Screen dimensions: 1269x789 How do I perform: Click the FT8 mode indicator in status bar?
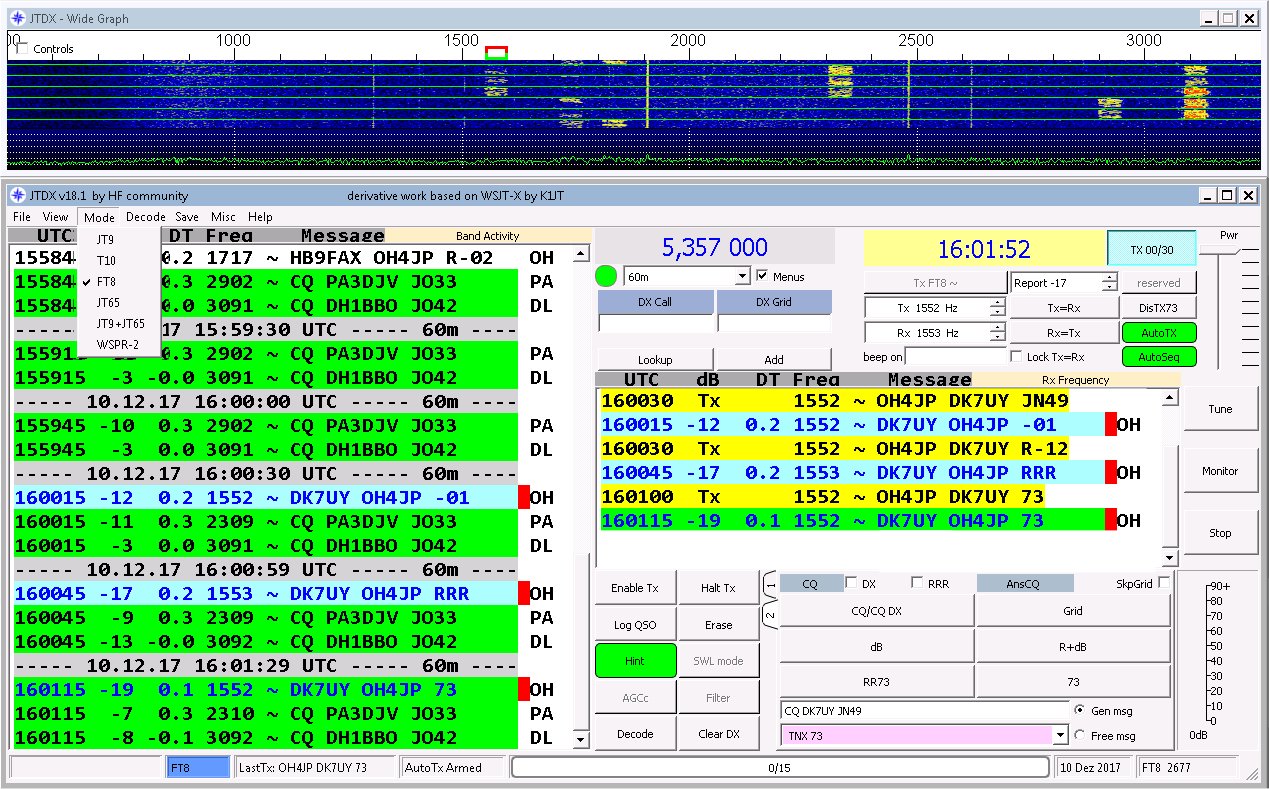point(198,768)
